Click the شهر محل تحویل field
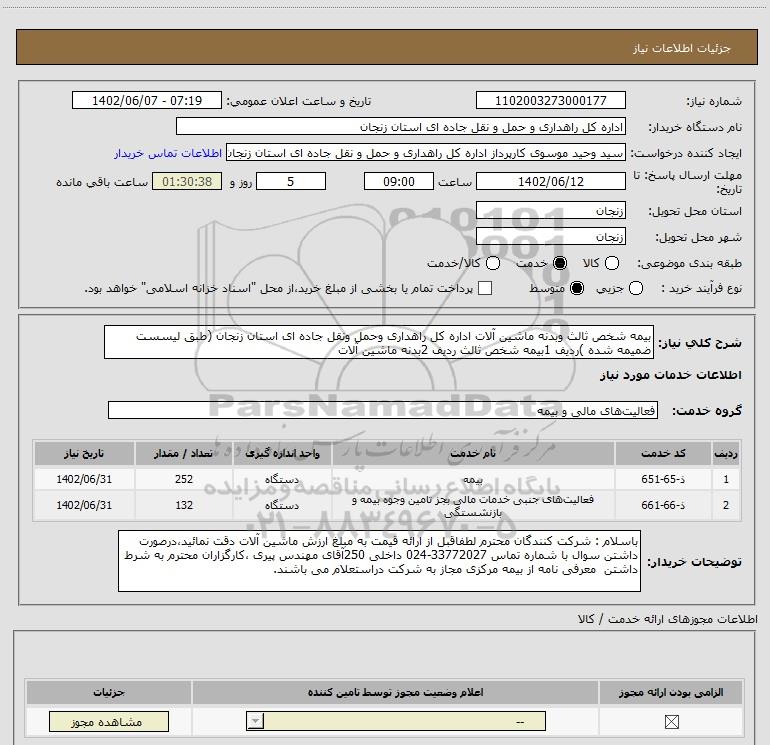Viewport: 770px width, 745px height. click(x=550, y=237)
